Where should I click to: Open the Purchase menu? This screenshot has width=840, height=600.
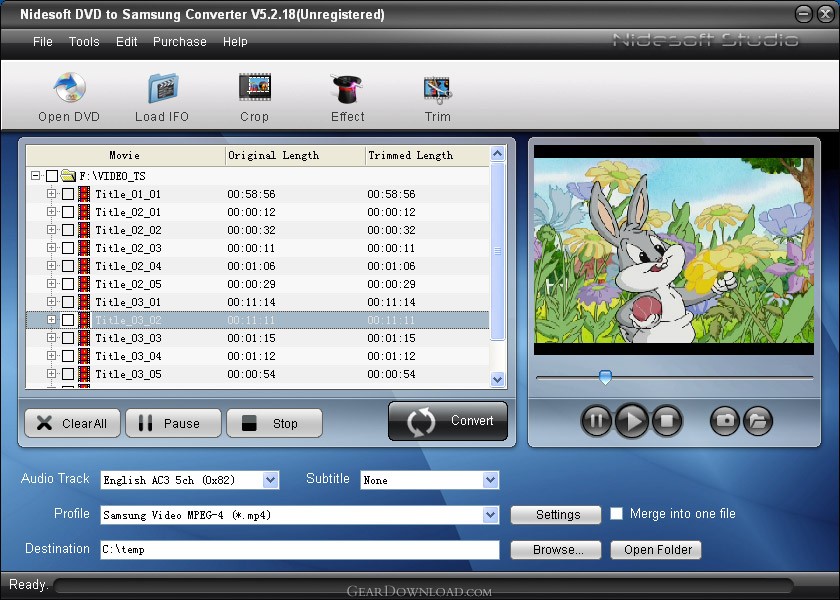(180, 42)
